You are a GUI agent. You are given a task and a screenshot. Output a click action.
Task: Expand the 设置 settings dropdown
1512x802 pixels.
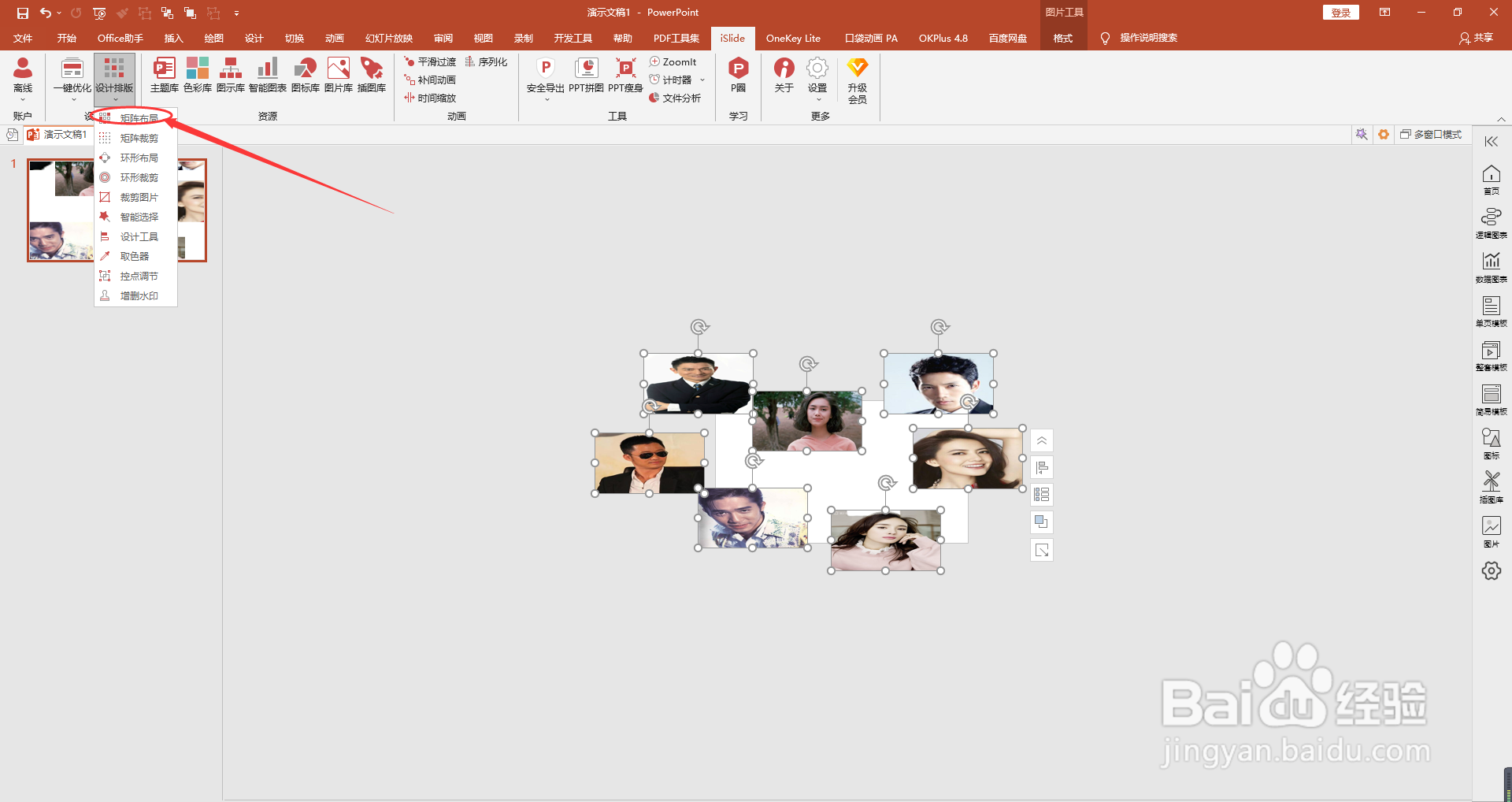click(x=817, y=100)
